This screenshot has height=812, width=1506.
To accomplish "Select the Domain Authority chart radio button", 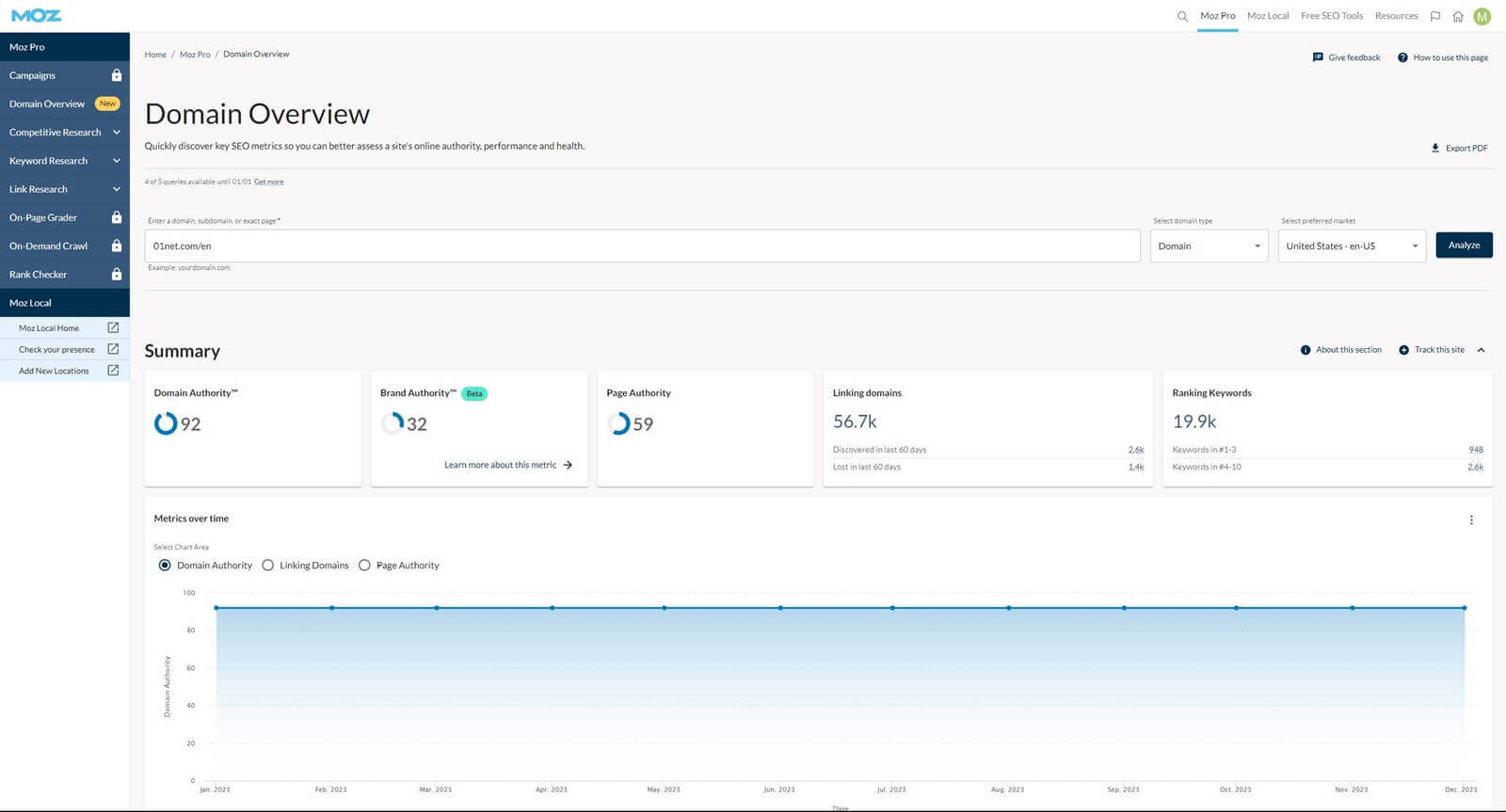I will pos(165,565).
